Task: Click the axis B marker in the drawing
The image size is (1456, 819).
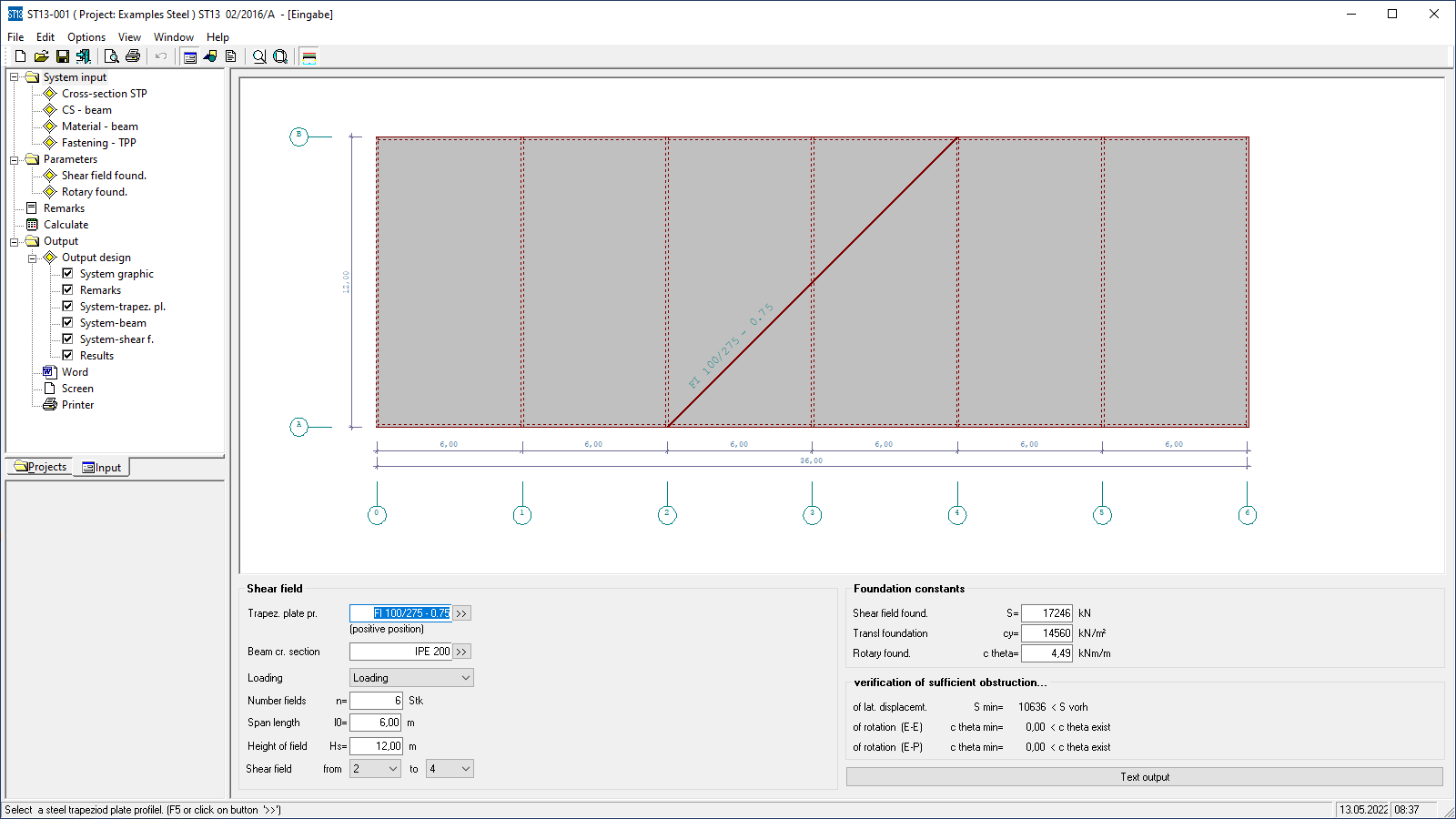Action: 299,136
